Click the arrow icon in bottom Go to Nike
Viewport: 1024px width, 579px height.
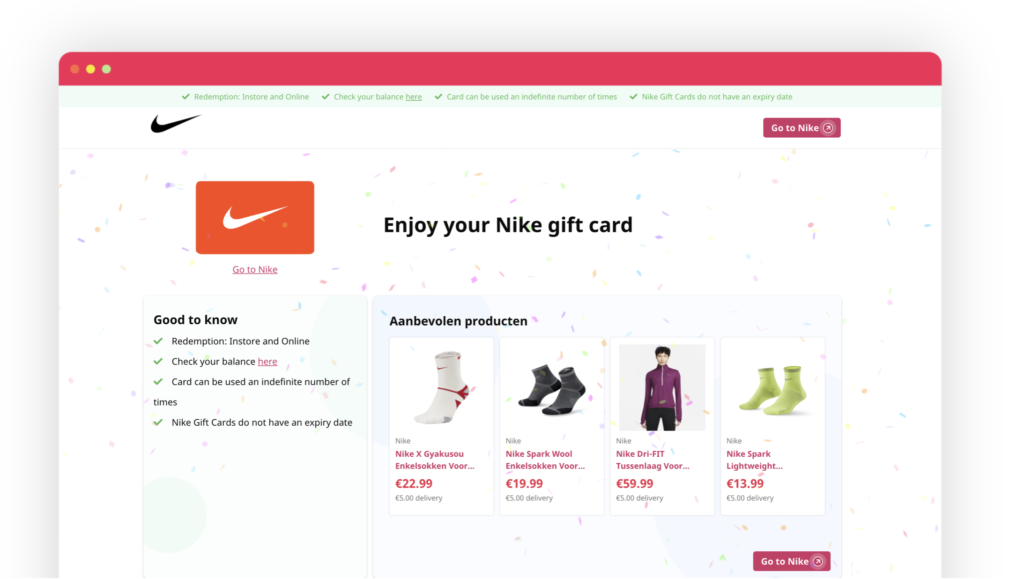[818, 561]
